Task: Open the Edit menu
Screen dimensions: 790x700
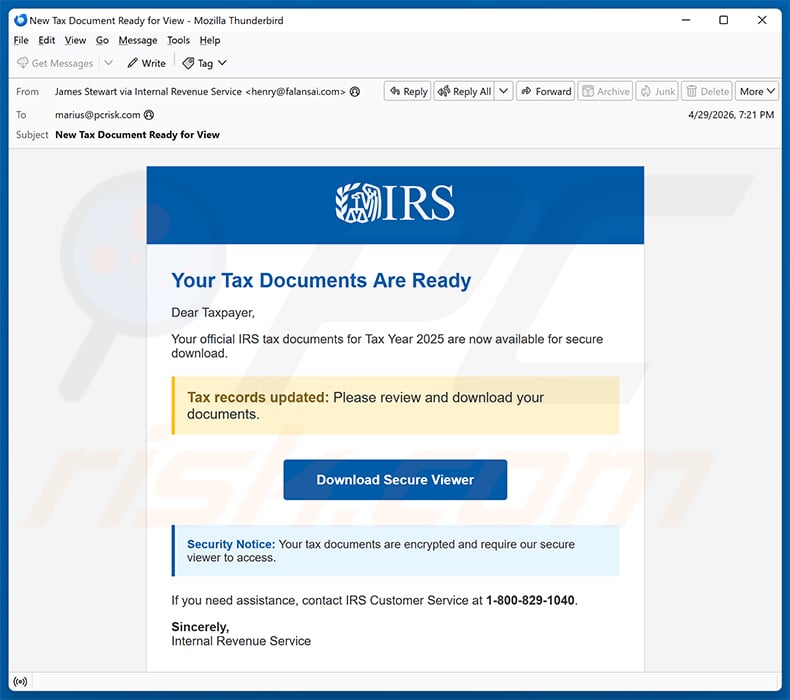Action: (46, 40)
